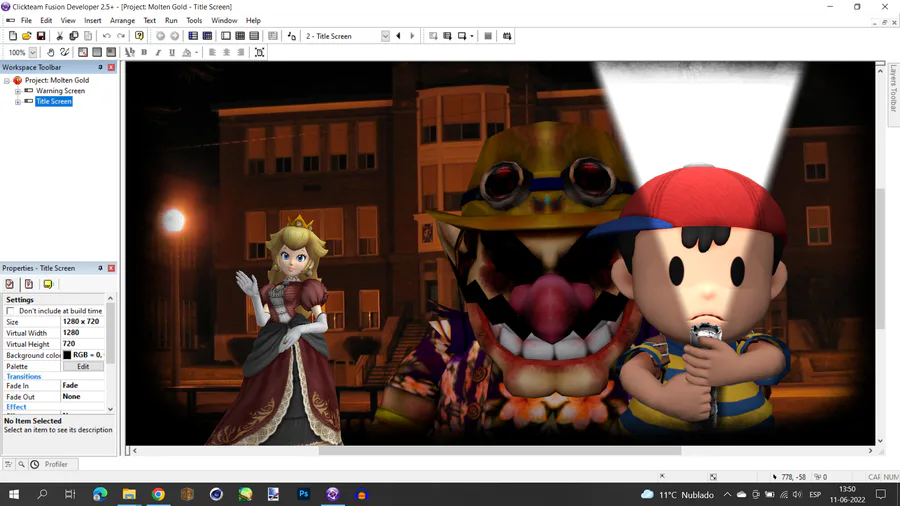Toggle 'Don't include at build time' checkbox
This screenshot has height=506, width=900.
click(10, 311)
